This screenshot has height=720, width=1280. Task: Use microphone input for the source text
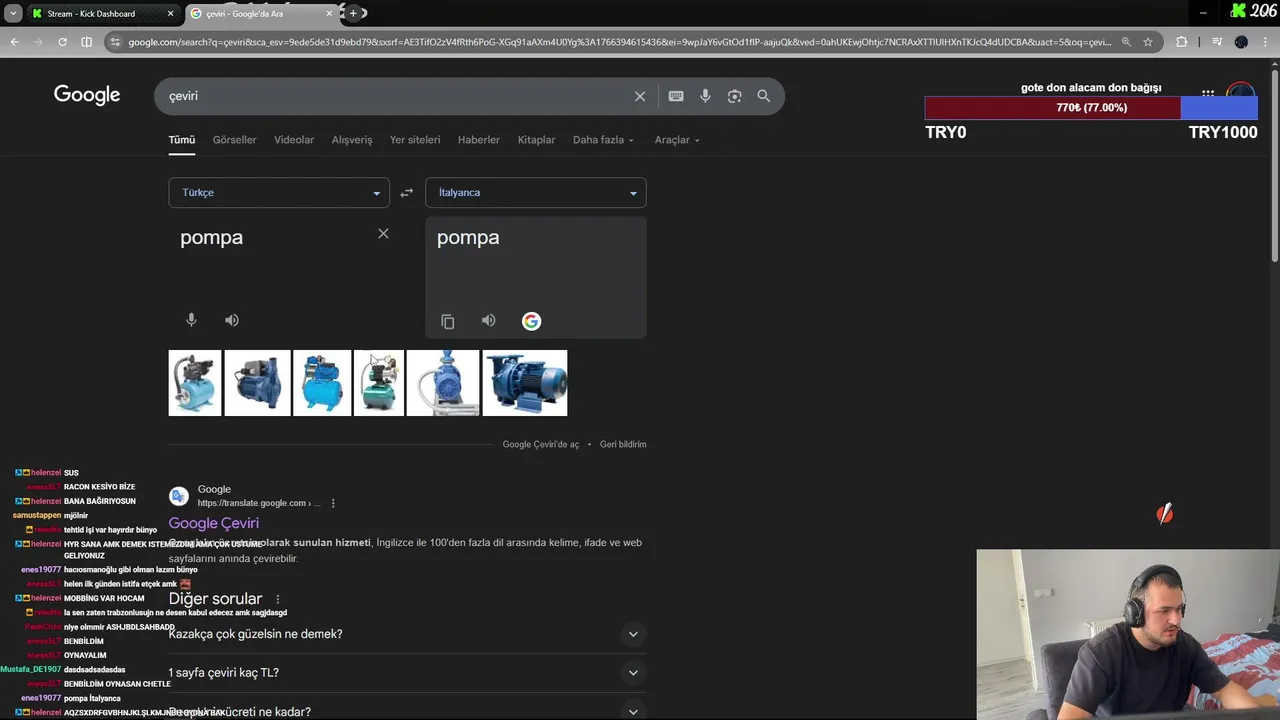191,320
